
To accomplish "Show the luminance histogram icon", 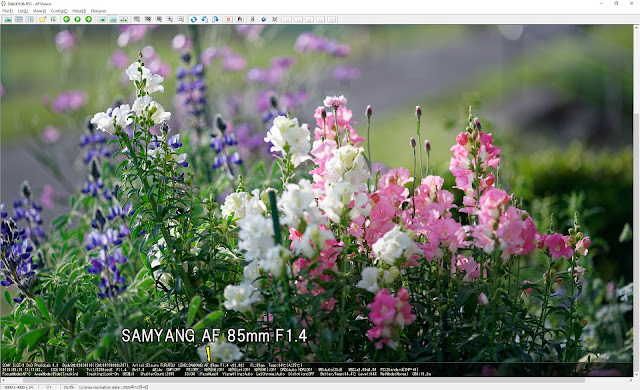I will 113,19.
